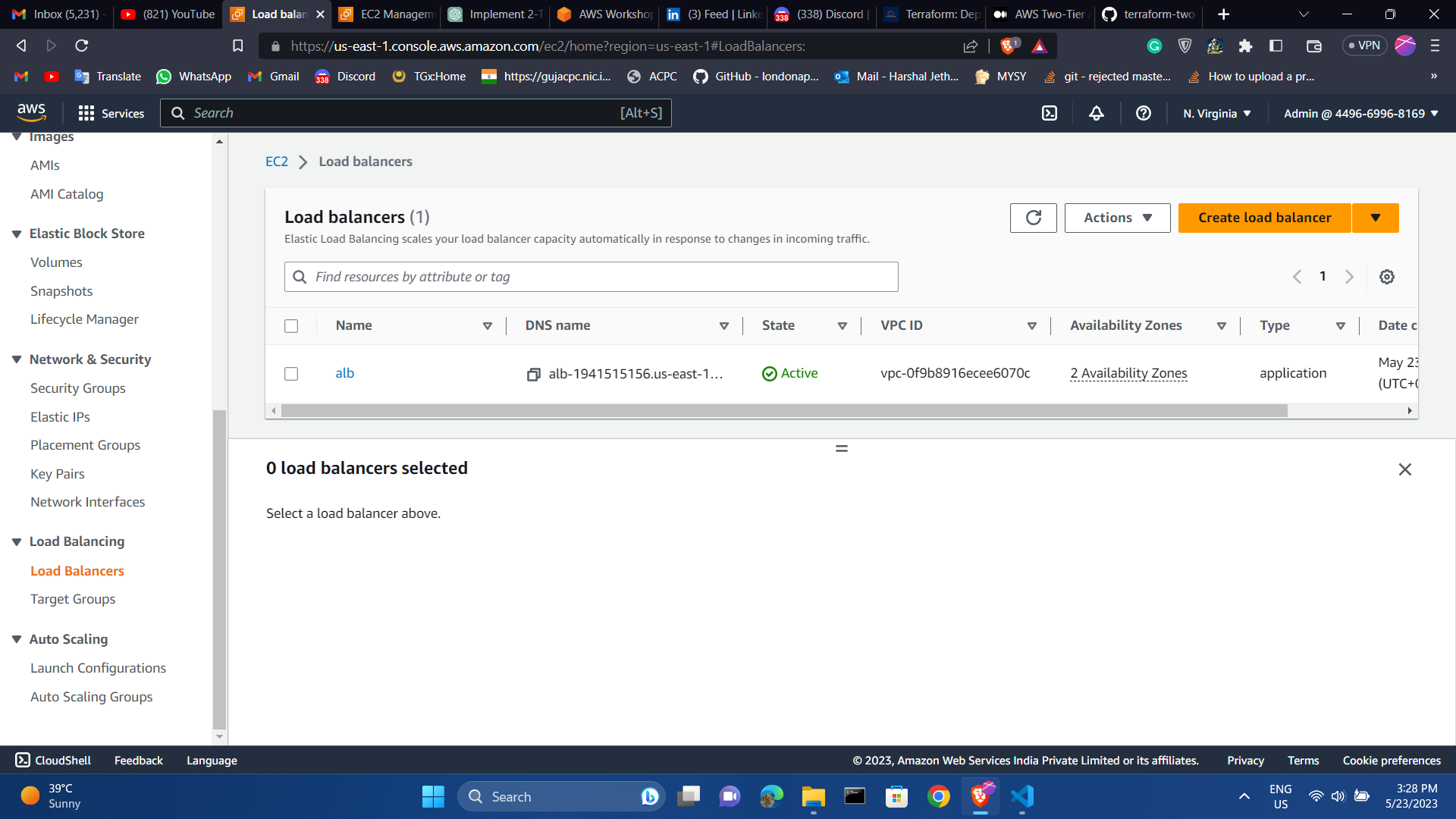This screenshot has height=819, width=1456.
Task: Copy the alb DNS name
Action: click(x=534, y=375)
